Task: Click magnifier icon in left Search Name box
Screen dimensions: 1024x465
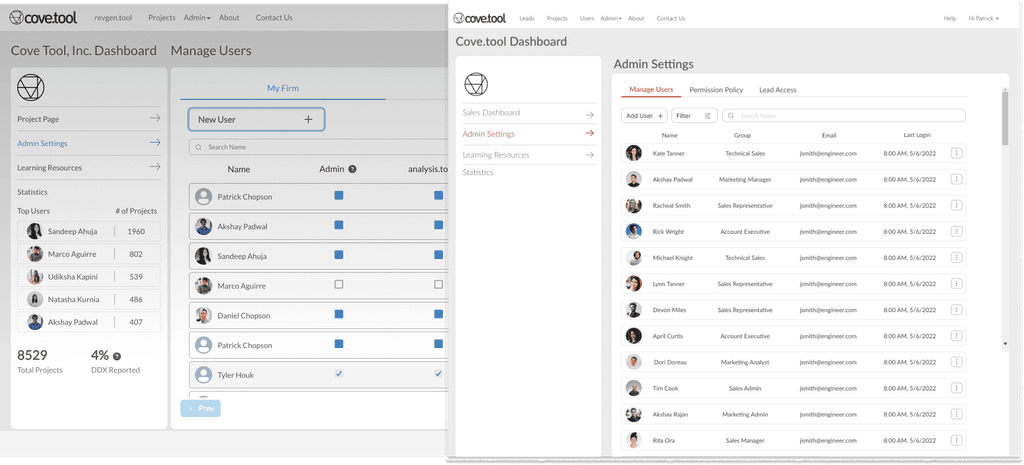Action: click(199, 147)
